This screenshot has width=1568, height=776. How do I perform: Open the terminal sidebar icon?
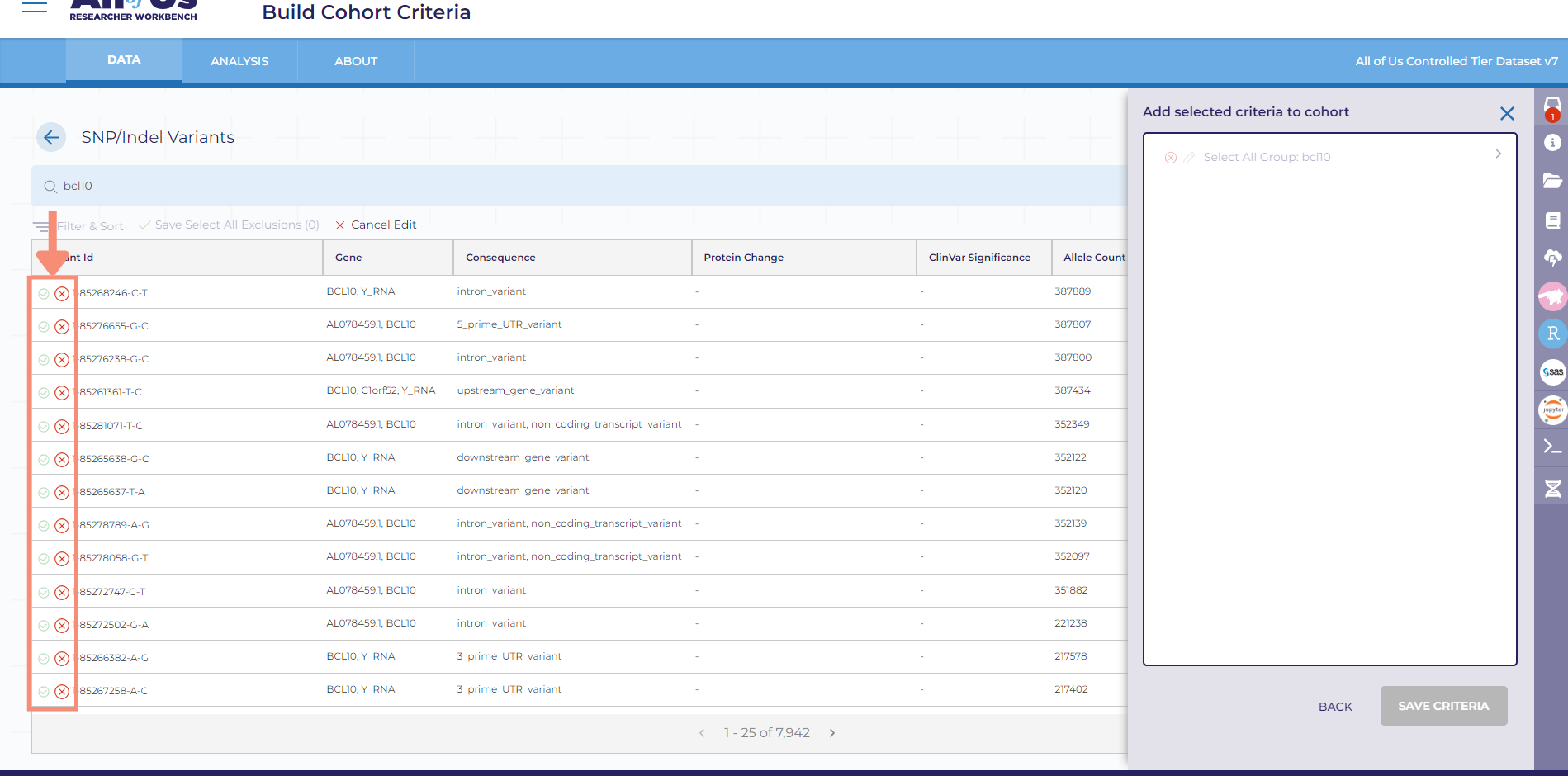point(1552,447)
